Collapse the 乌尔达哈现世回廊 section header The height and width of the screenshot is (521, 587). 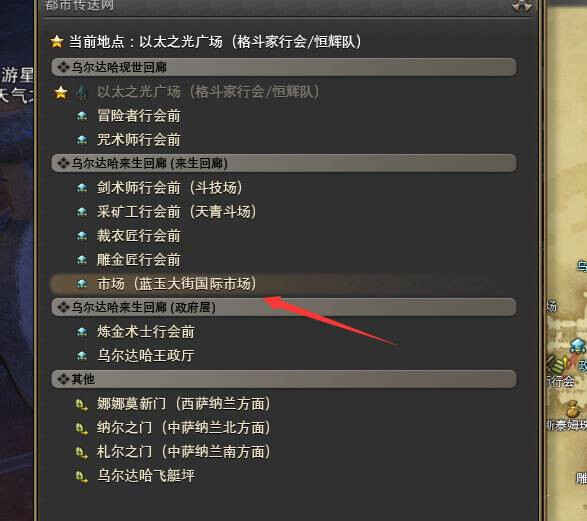[x=284, y=67]
